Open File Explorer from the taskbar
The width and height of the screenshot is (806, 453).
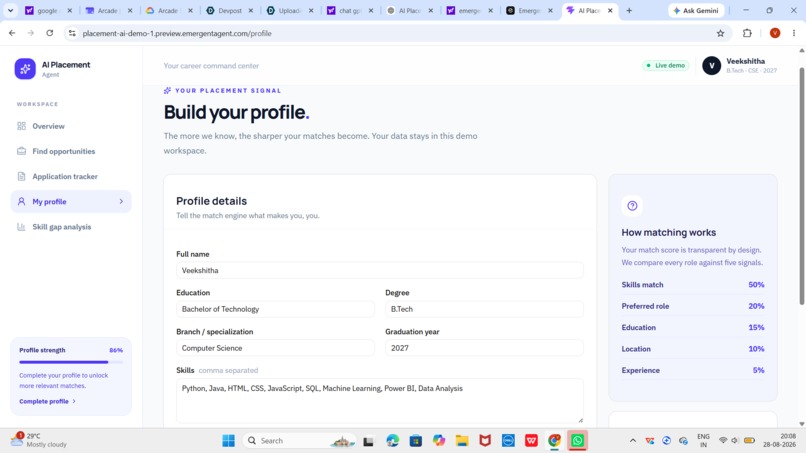click(462, 441)
